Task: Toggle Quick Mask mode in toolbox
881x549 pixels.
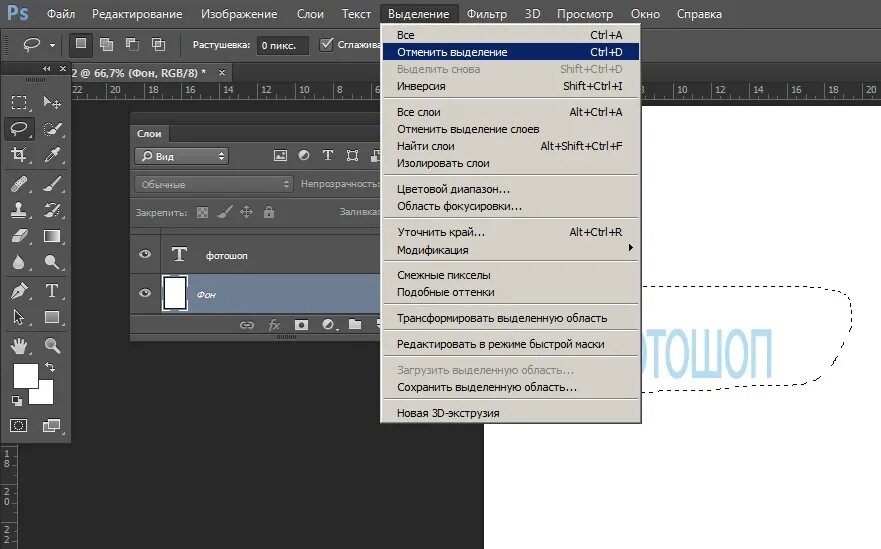Action: (19, 425)
